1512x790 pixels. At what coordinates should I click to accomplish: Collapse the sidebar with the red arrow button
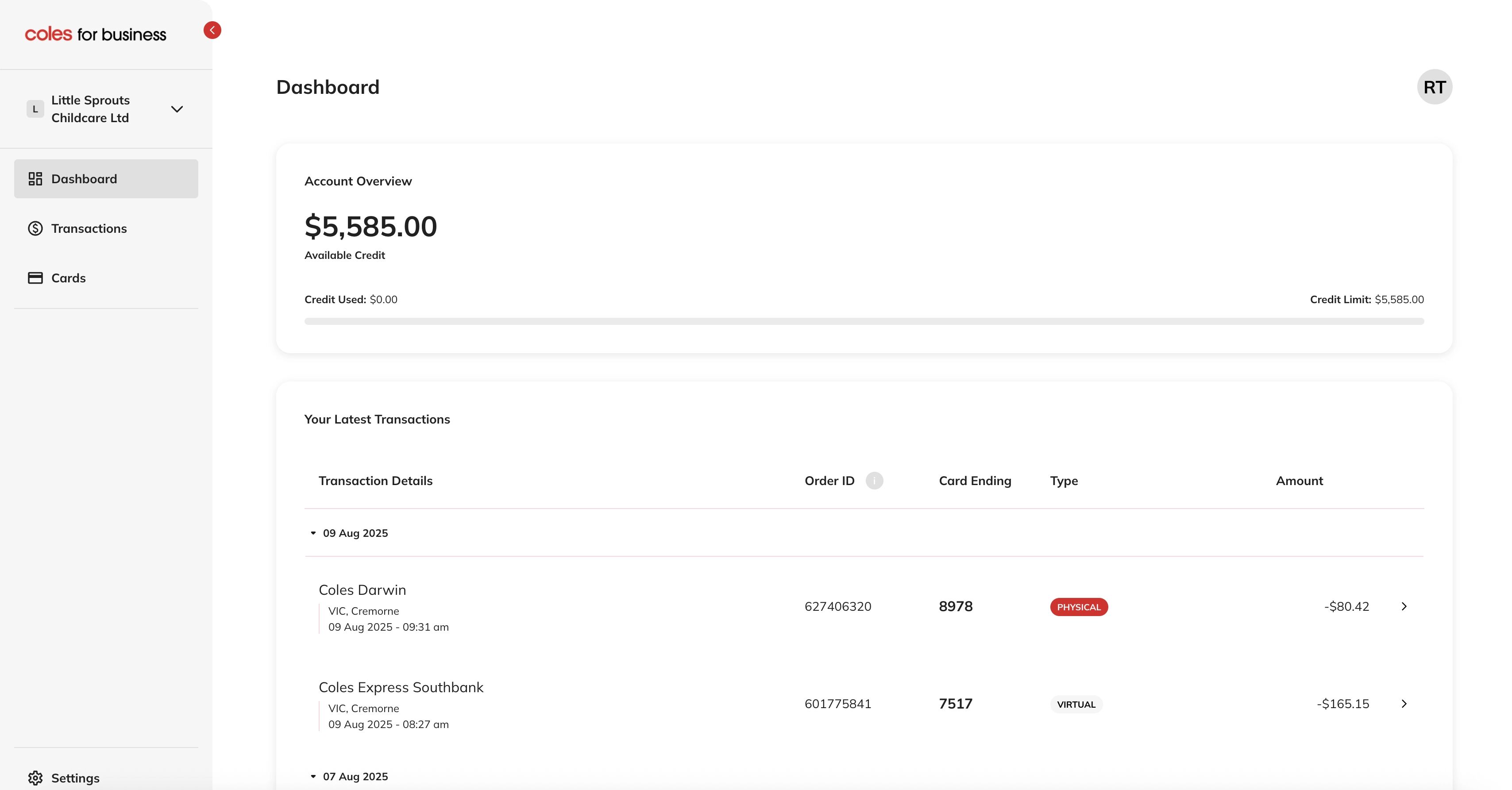(x=212, y=30)
